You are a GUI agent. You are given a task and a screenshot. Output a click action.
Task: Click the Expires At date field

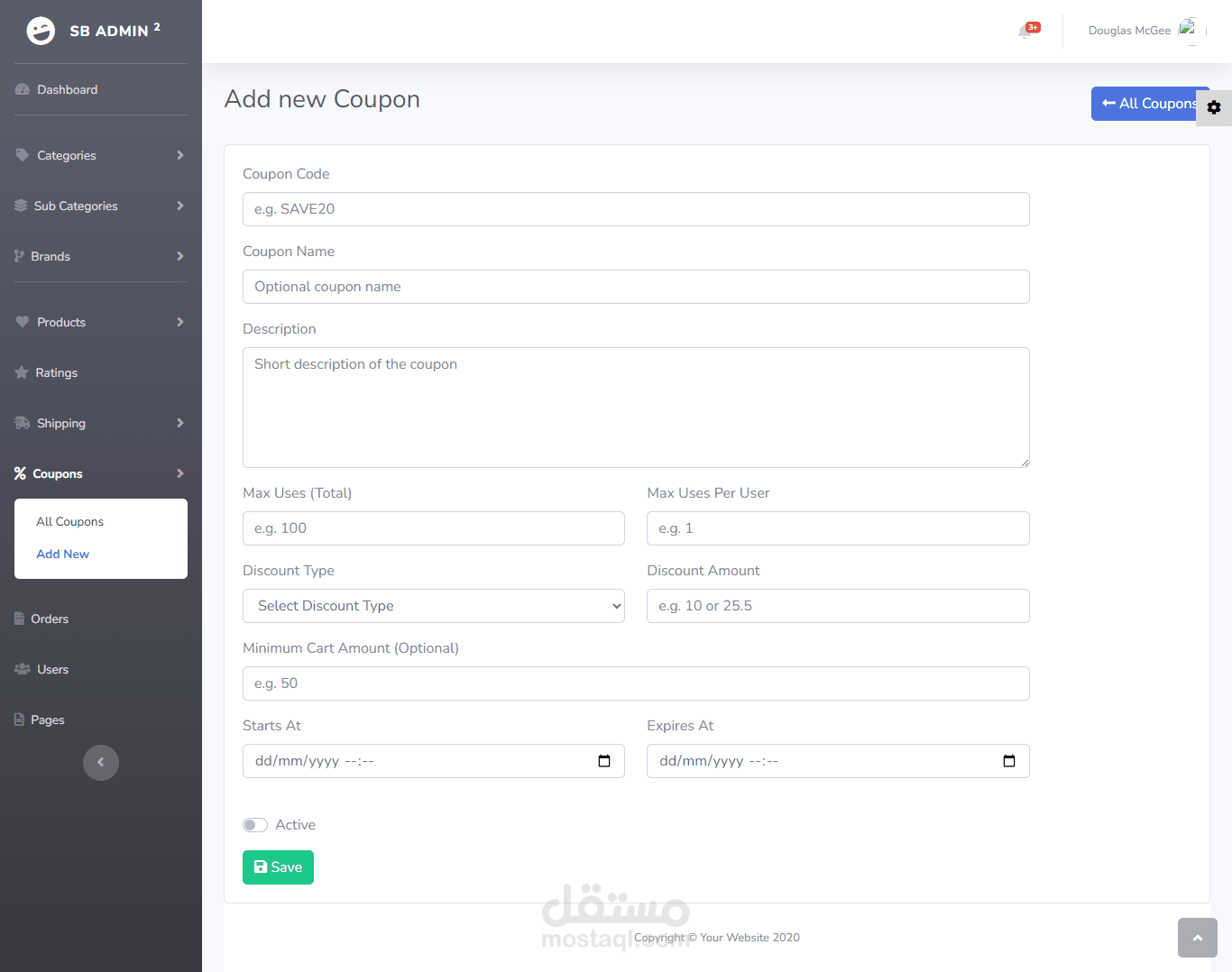(x=838, y=761)
